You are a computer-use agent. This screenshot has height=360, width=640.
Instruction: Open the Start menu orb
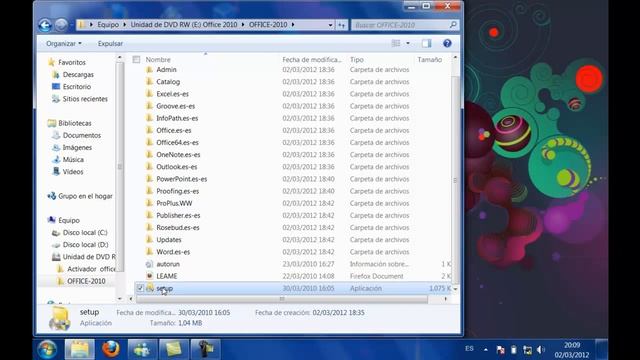pos(47,350)
